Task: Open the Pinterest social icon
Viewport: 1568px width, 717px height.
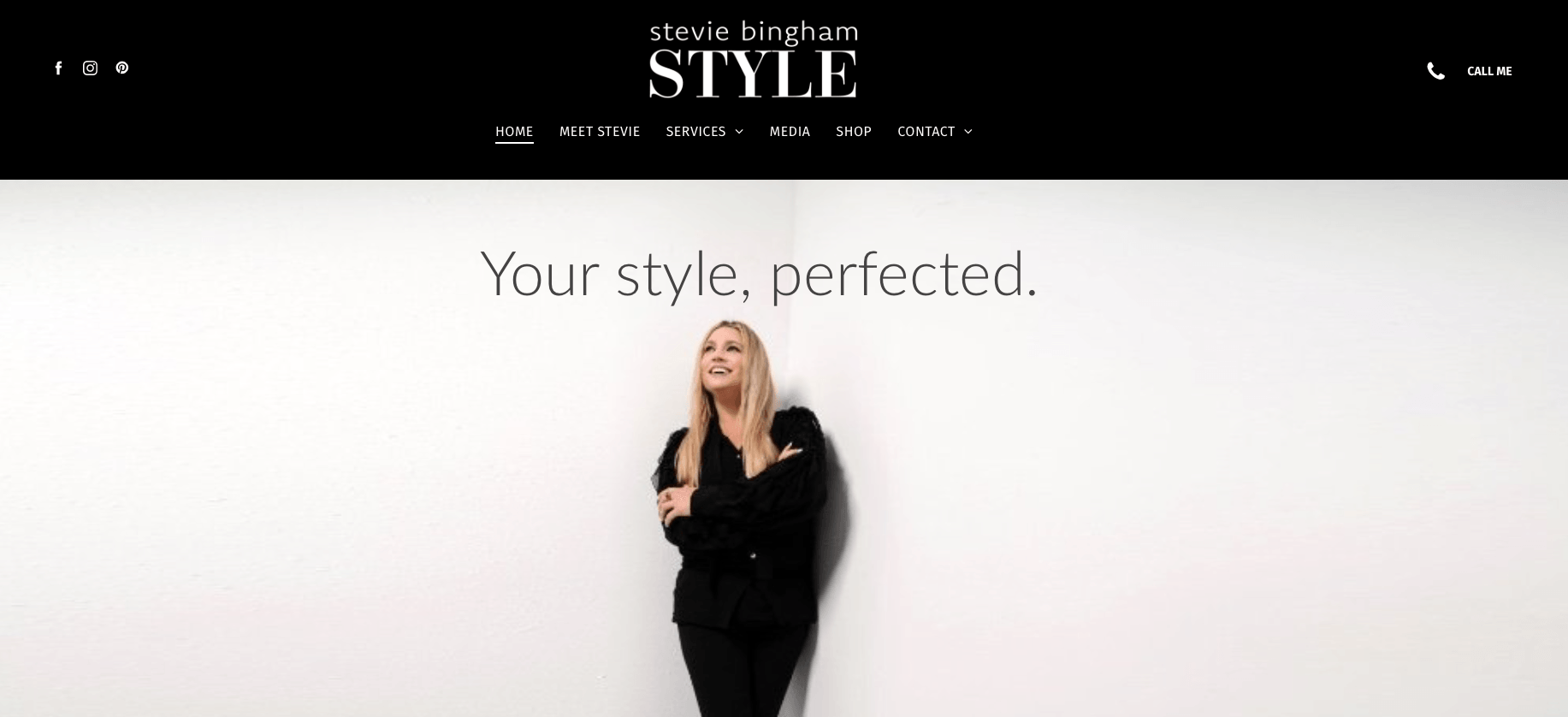Action: coord(122,68)
